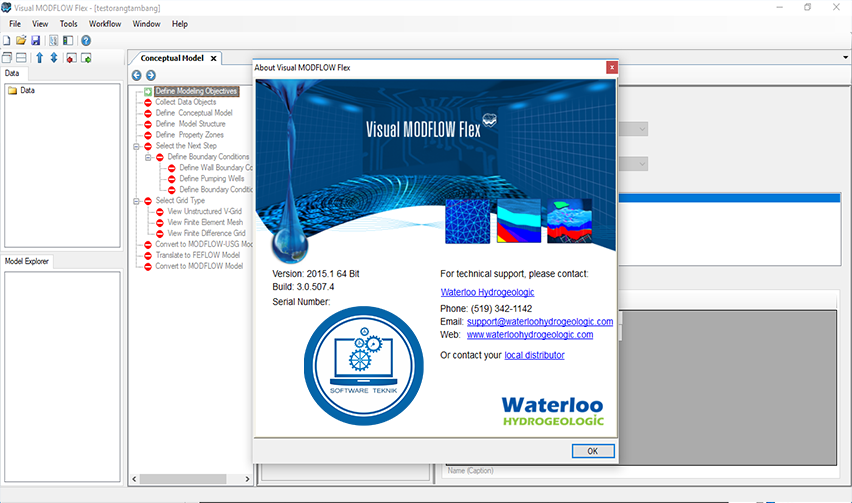Image resolution: width=852 pixels, height=503 pixels.
Task: Select View Unstructured V-Grid step
Action: [x=204, y=211]
